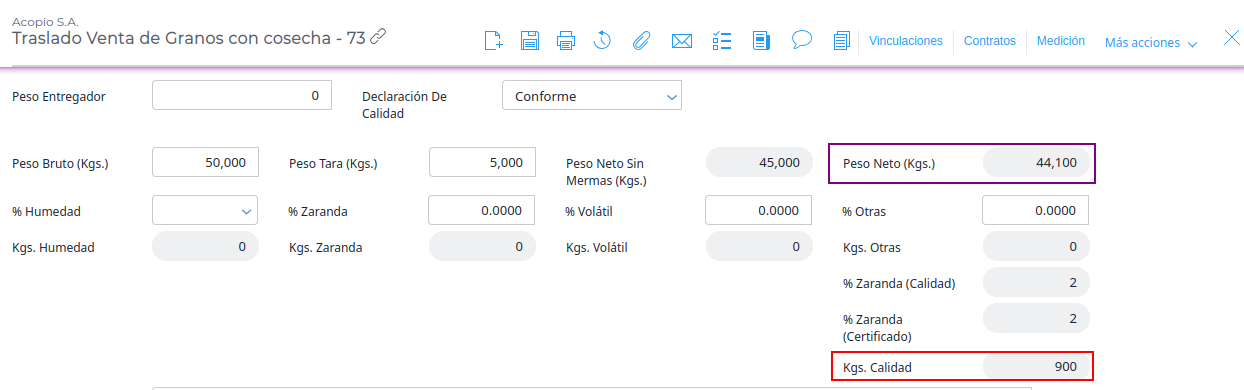This screenshot has height=390, width=1244.
Task: Click the Peso Bruto (Kgs.) label
Action: coord(60,163)
